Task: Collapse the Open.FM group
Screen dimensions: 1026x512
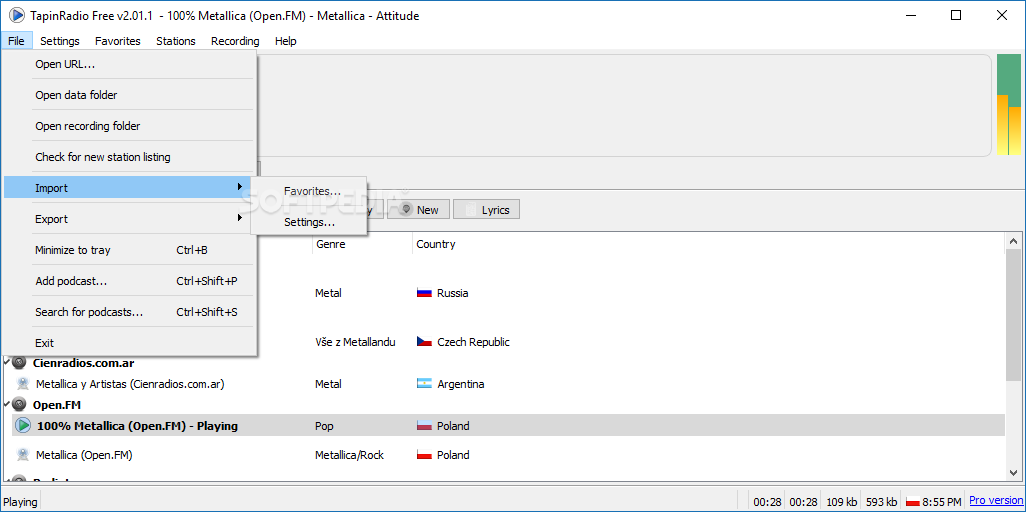Action: point(7,403)
